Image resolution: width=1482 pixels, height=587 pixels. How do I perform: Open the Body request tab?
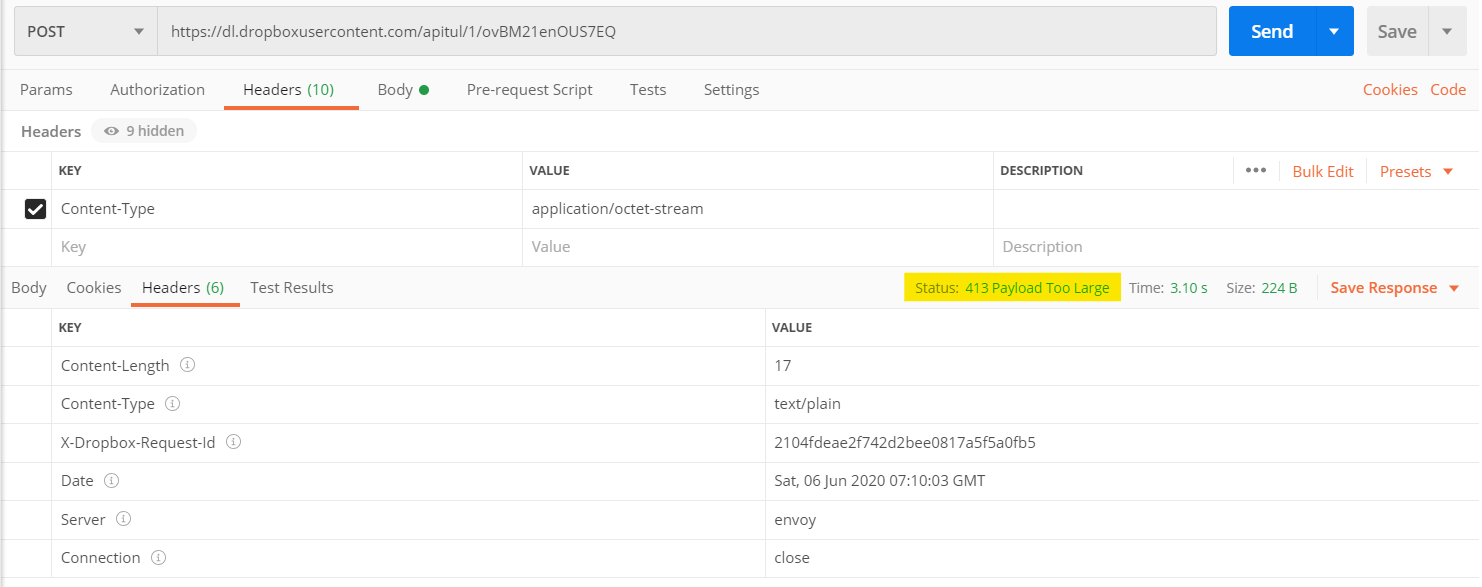pos(397,89)
